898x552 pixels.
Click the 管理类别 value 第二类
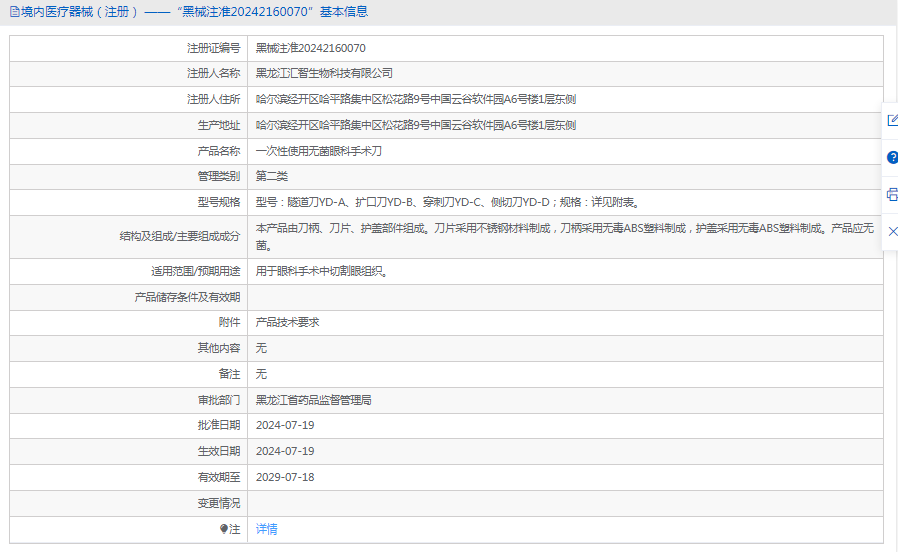pyautogui.click(x=272, y=176)
